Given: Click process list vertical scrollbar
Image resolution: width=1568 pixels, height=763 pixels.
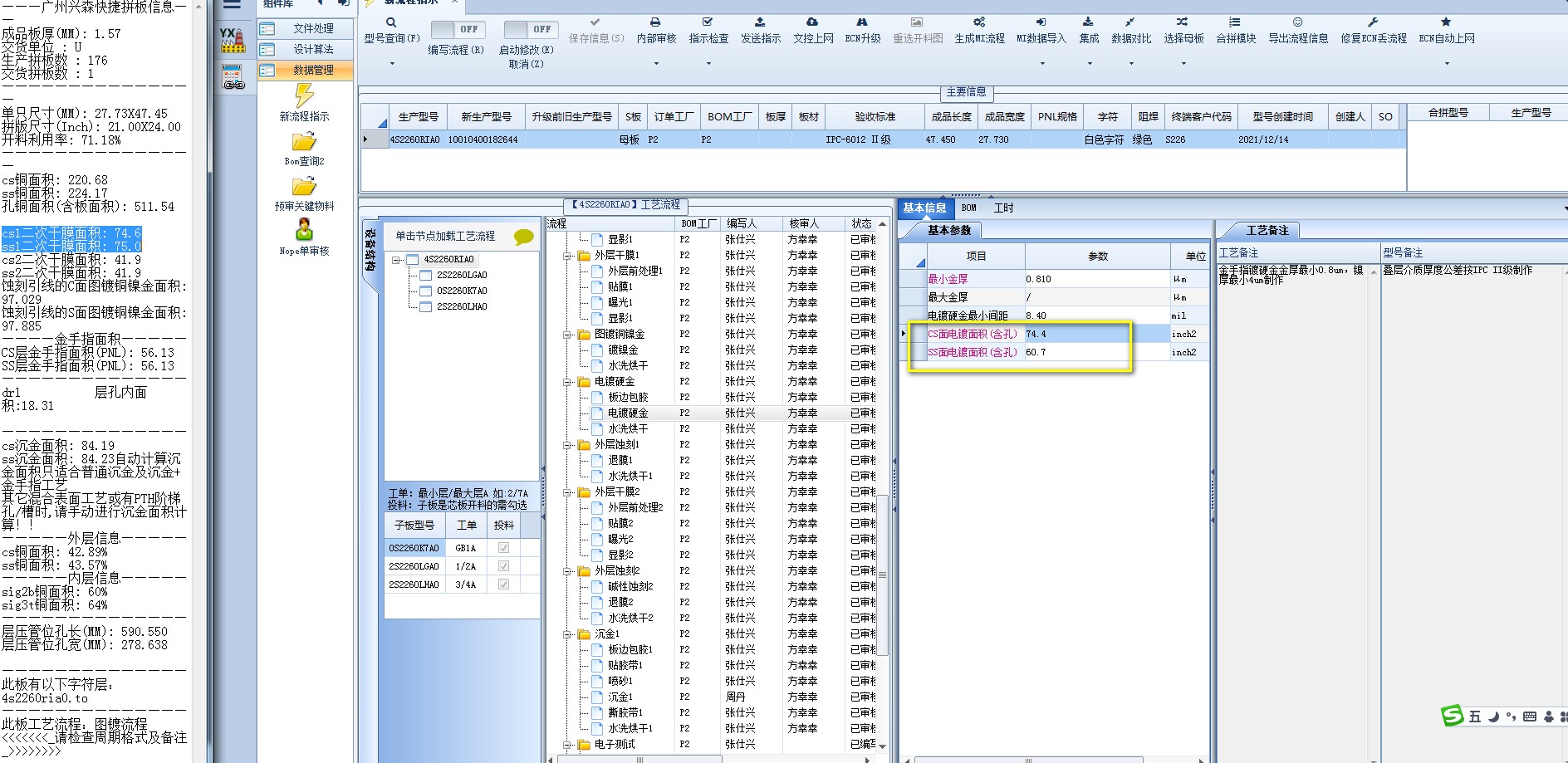Looking at the screenshot, I should 882,575.
